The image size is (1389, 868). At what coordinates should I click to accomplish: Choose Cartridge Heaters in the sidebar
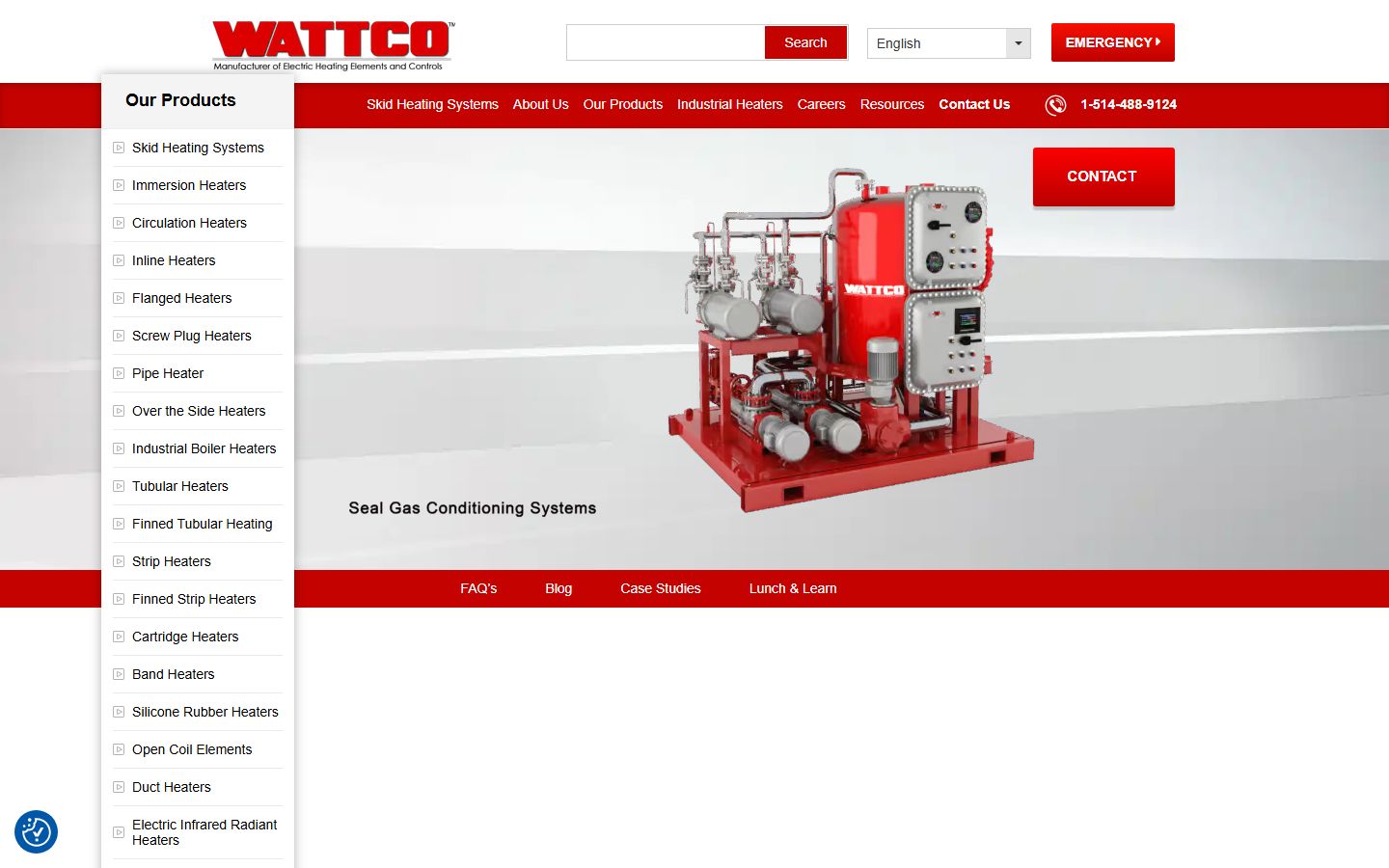185,637
